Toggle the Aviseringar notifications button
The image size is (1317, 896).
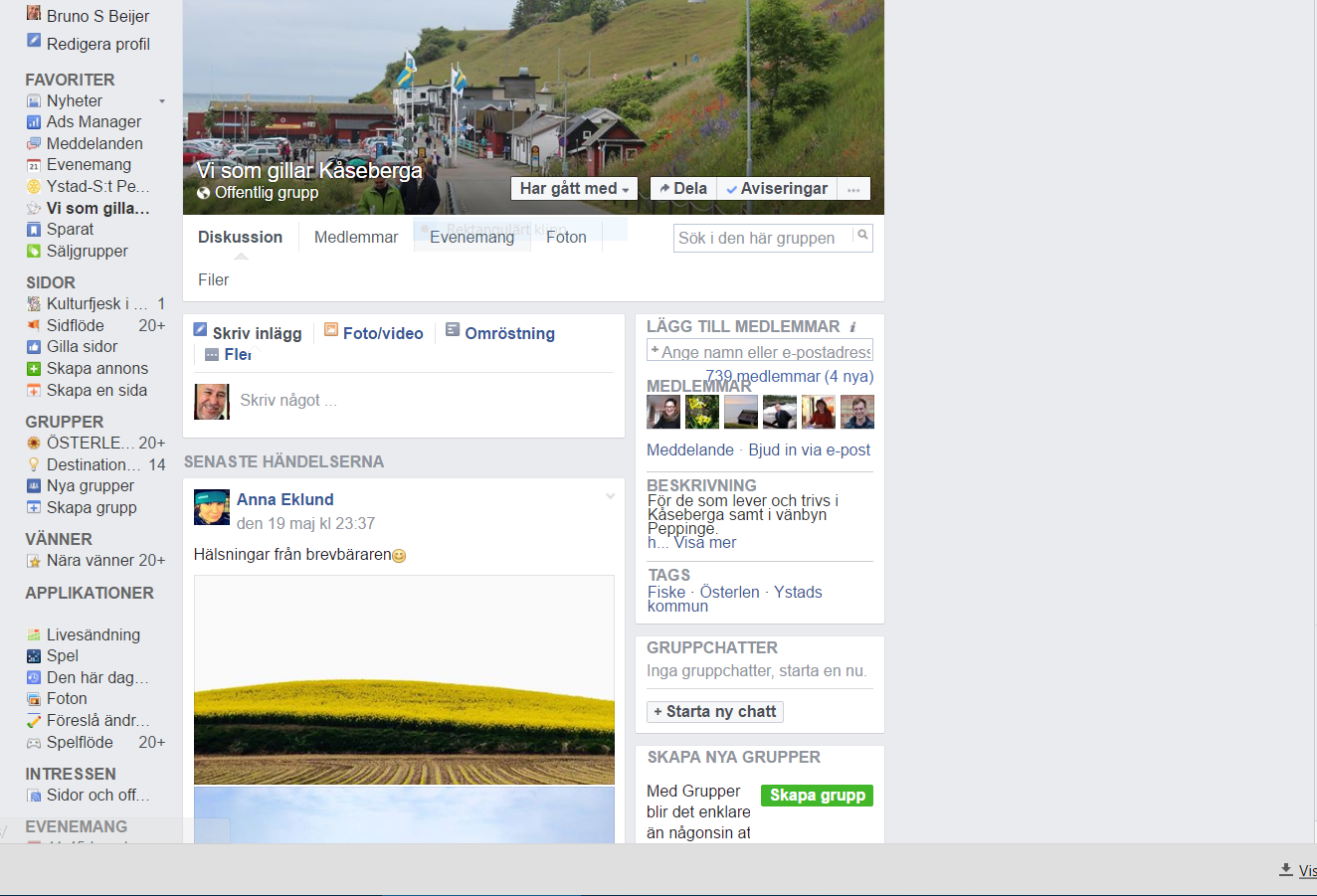pos(776,189)
